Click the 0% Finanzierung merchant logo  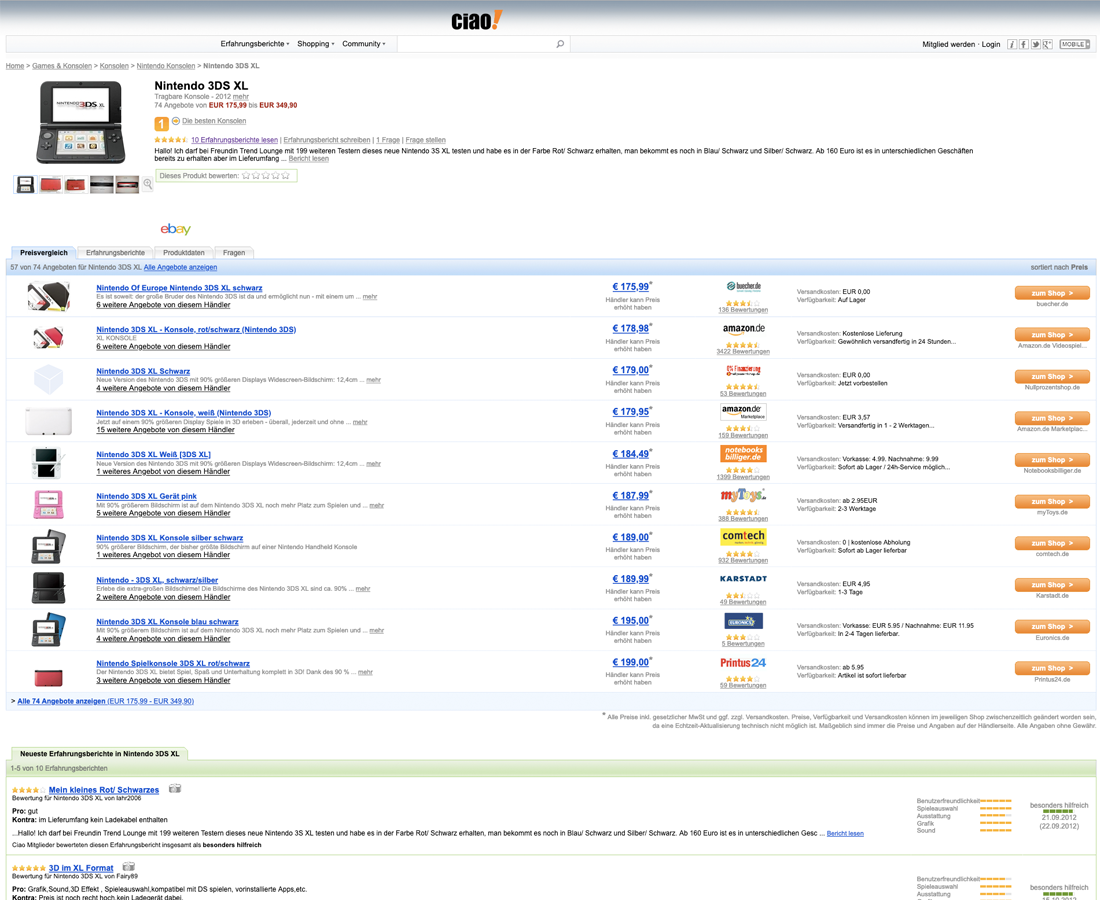click(744, 370)
